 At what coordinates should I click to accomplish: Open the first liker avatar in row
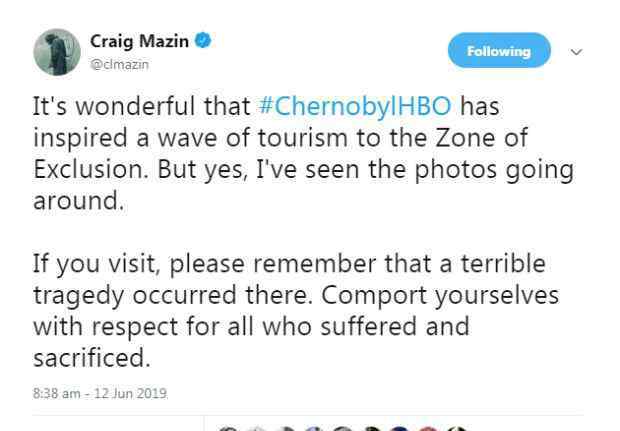click(x=228, y=429)
